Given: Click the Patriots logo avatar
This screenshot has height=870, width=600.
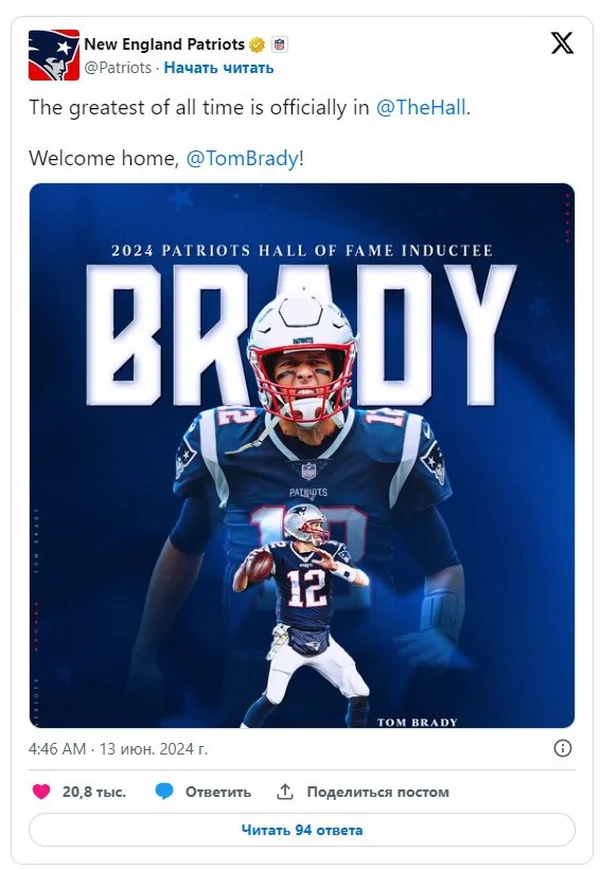Looking at the screenshot, I should coord(54,56).
